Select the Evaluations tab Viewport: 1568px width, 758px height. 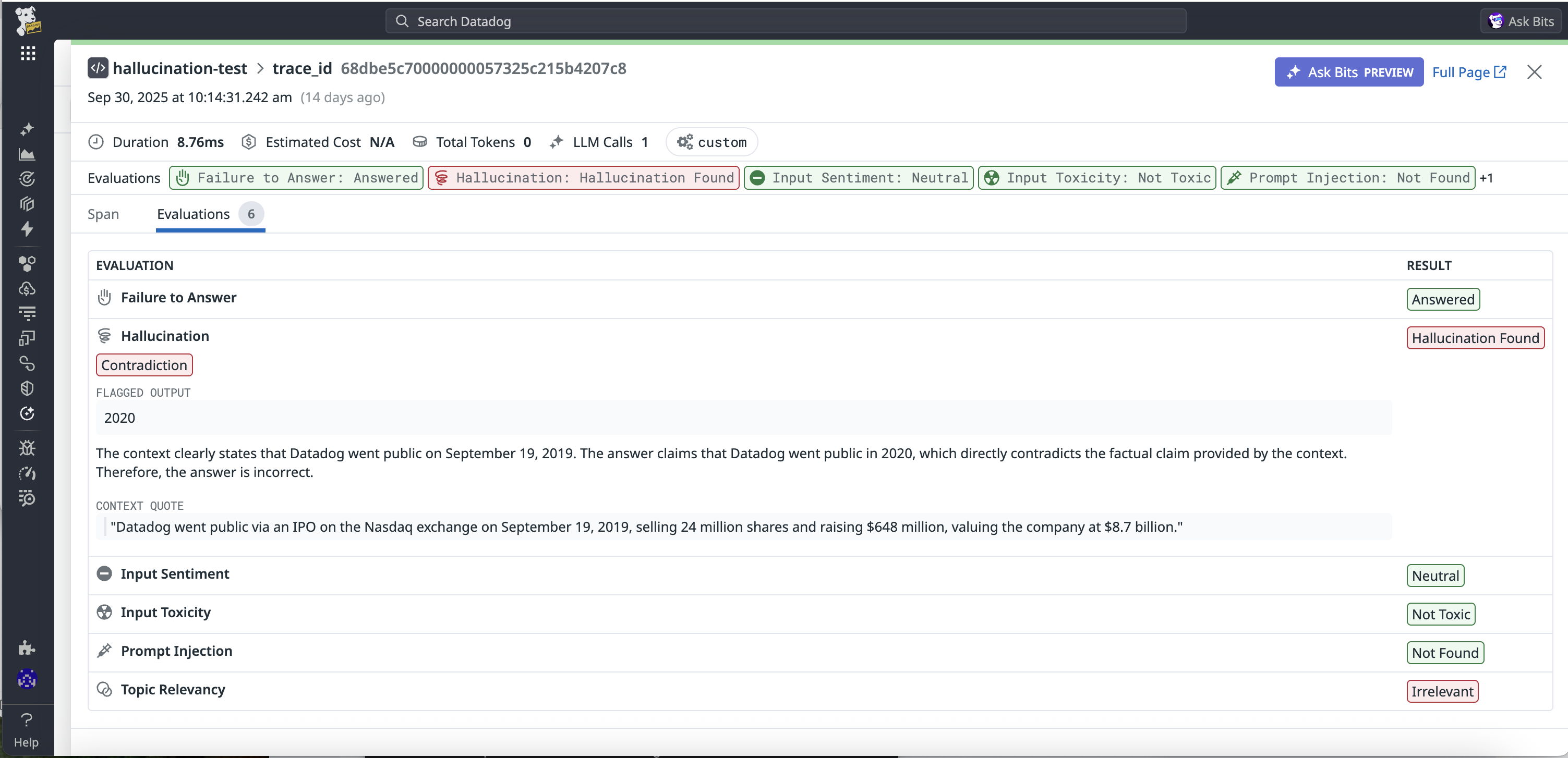tap(194, 214)
